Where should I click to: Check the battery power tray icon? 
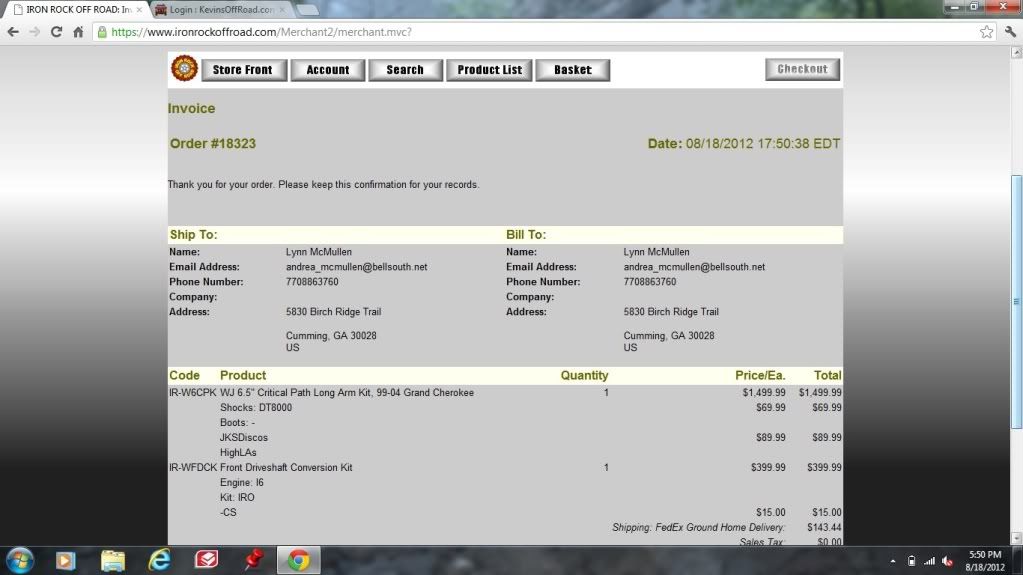[x=911, y=561]
